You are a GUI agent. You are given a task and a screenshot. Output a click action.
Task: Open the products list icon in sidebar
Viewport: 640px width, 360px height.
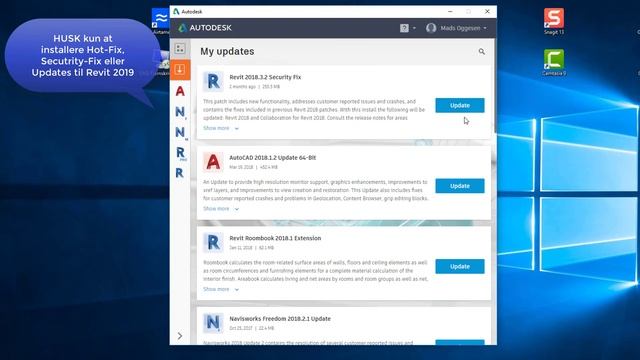(x=180, y=49)
